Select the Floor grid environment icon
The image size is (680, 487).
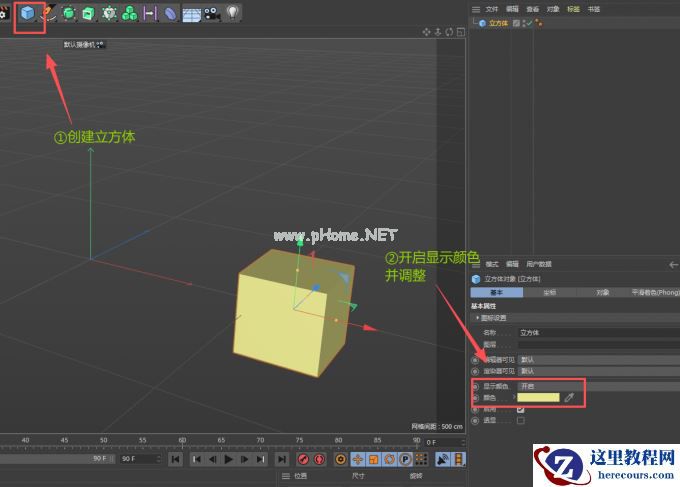tap(191, 14)
